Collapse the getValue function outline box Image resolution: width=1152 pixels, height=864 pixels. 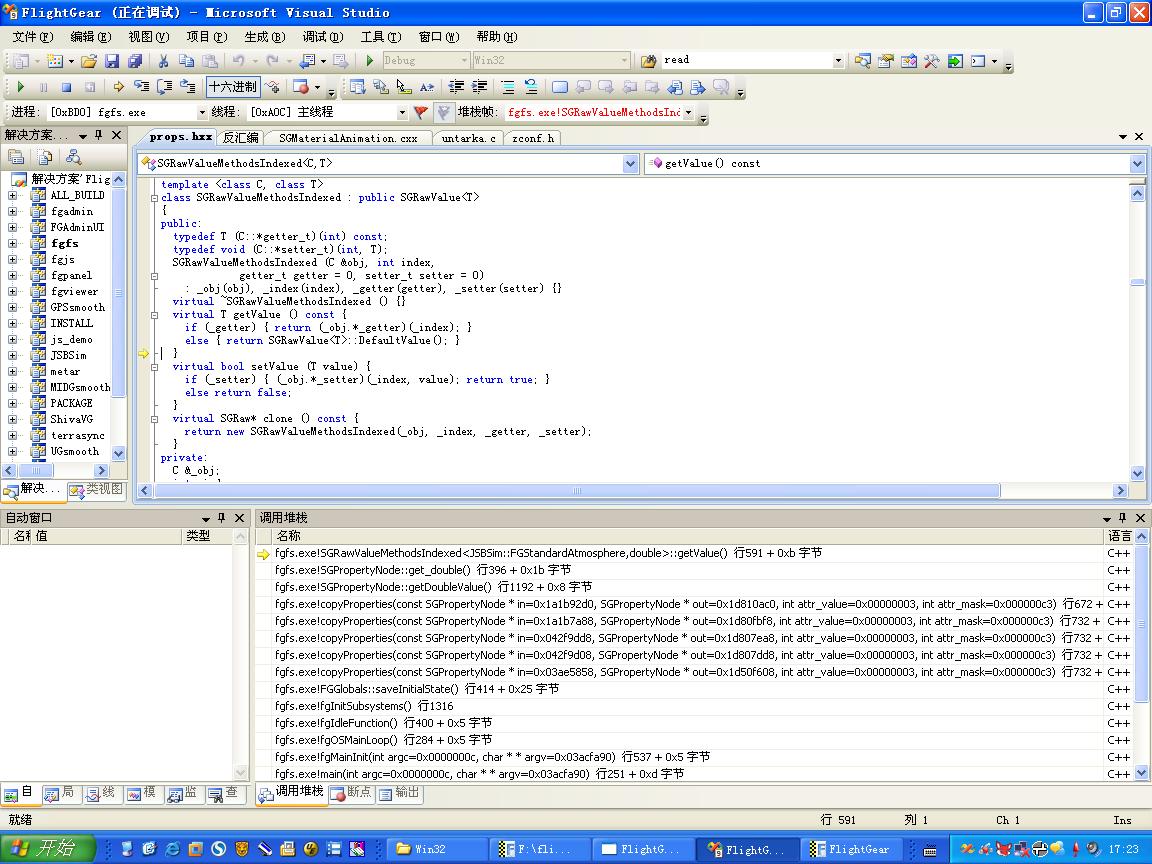(x=154, y=315)
